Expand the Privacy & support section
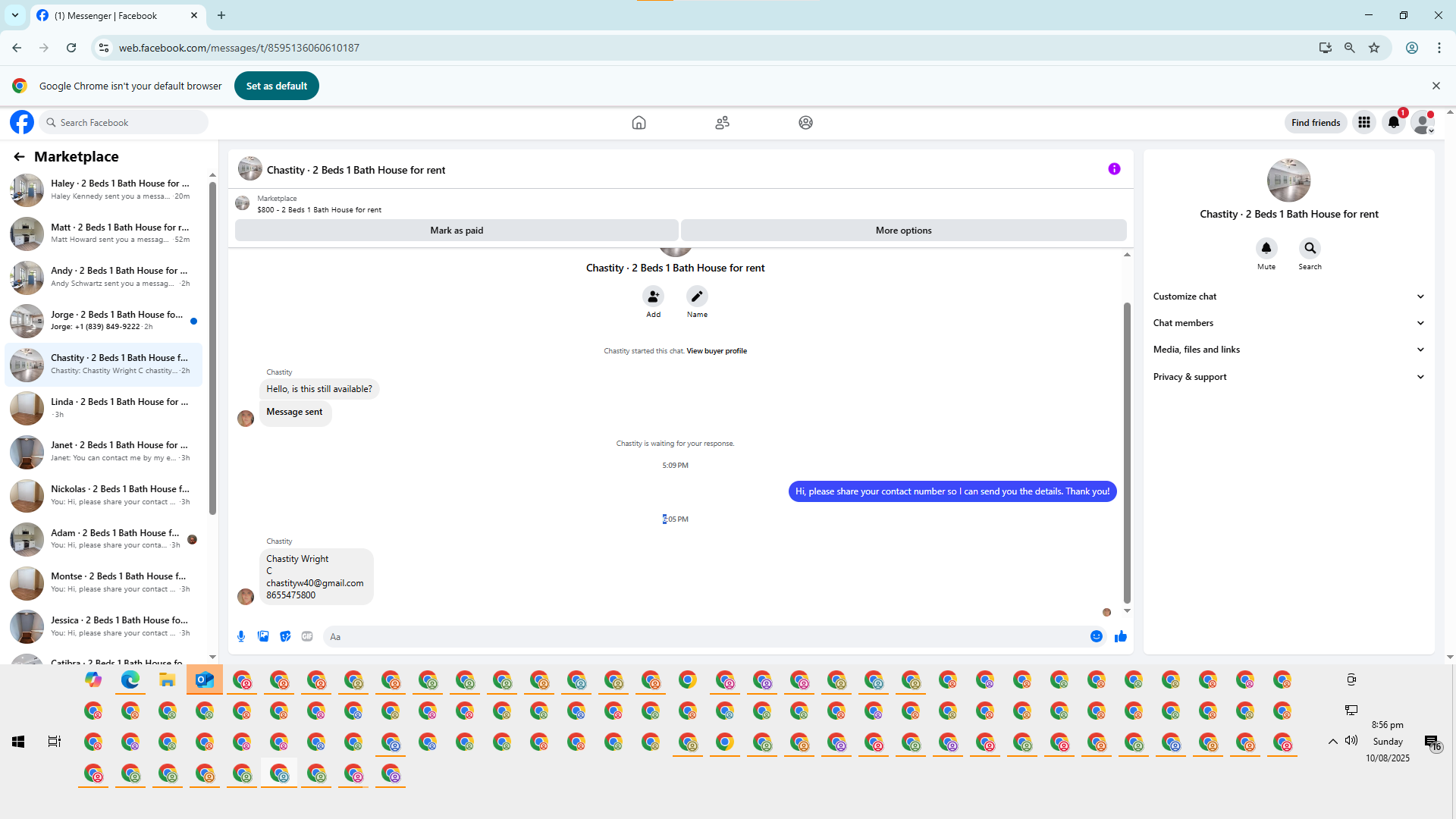Image resolution: width=1456 pixels, height=819 pixels. 1288,377
